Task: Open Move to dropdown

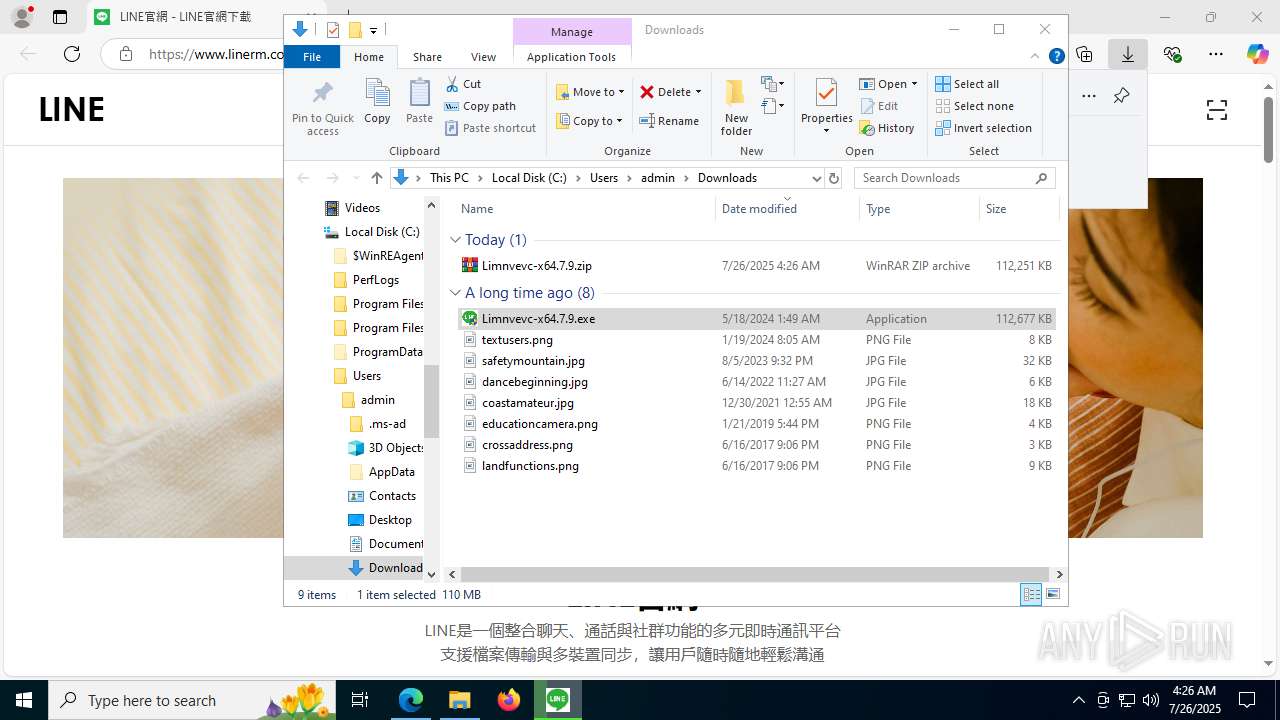Action: click(x=590, y=92)
